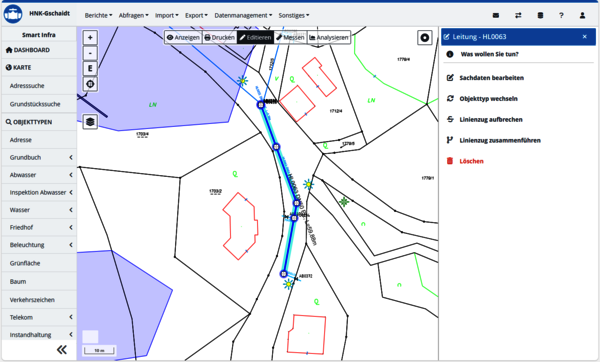Click the HNK-Gschaidt title text
This screenshot has height=362, width=600.
pos(49,13)
